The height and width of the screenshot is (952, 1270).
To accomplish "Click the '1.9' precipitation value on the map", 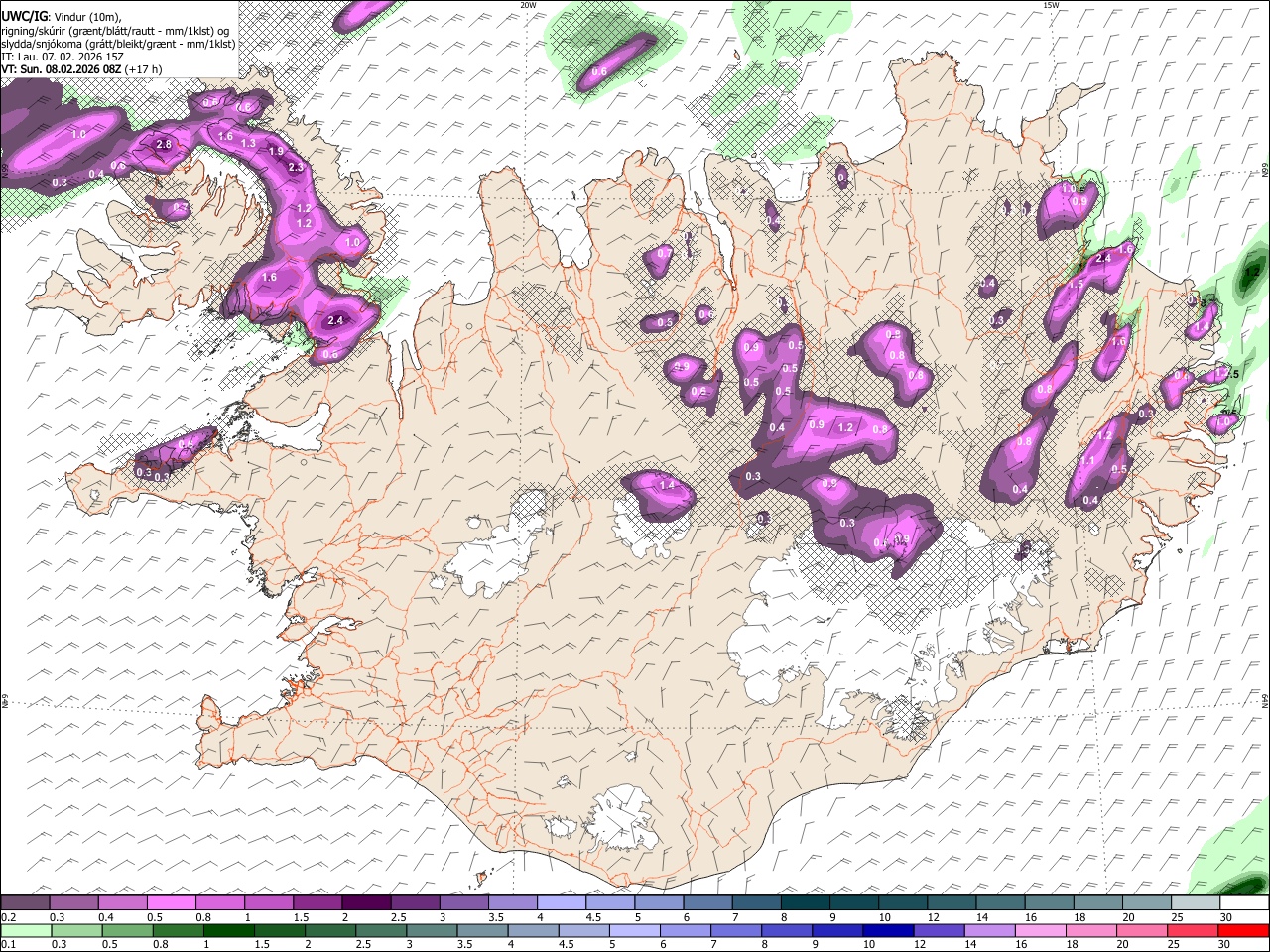I will click(276, 152).
